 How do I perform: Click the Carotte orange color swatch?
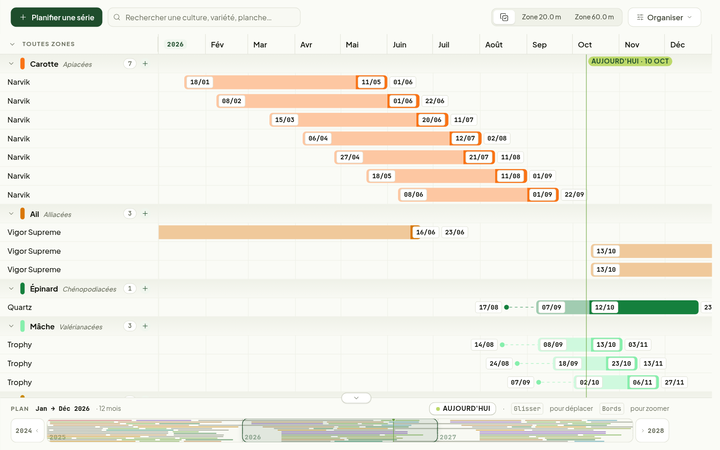tap(22, 64)
